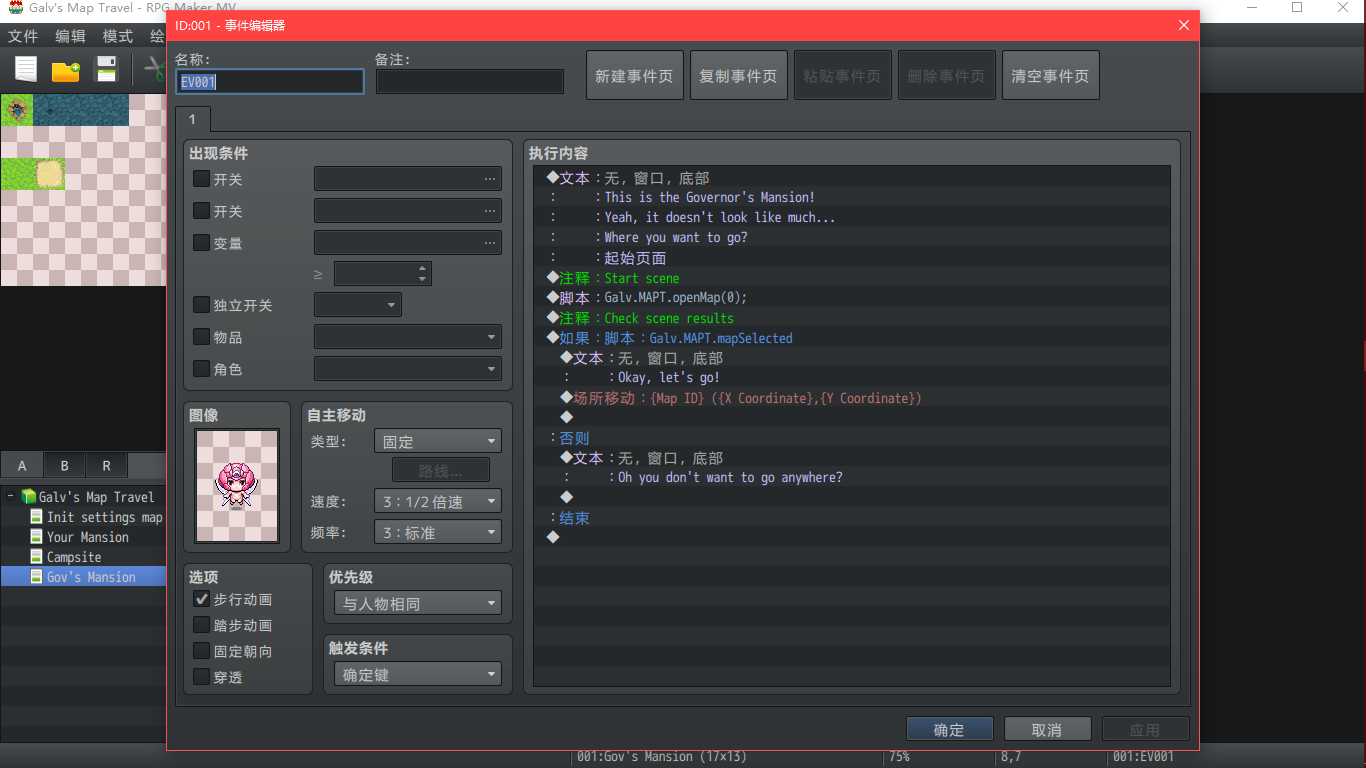Open the second 开关 switch selector field

(x=408, y=211)
